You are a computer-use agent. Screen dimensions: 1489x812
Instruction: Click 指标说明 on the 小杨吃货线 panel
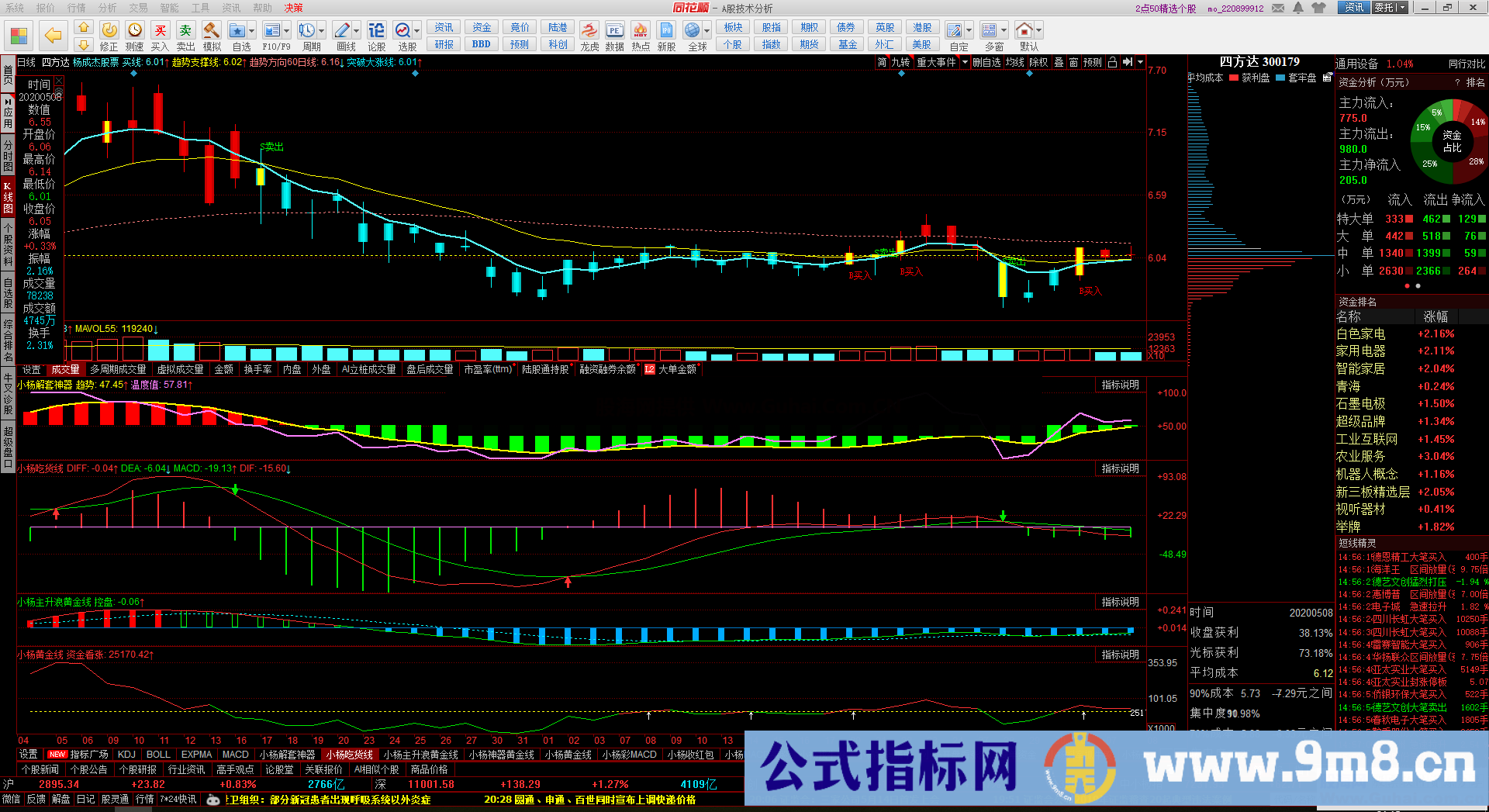pos(1120,468)
